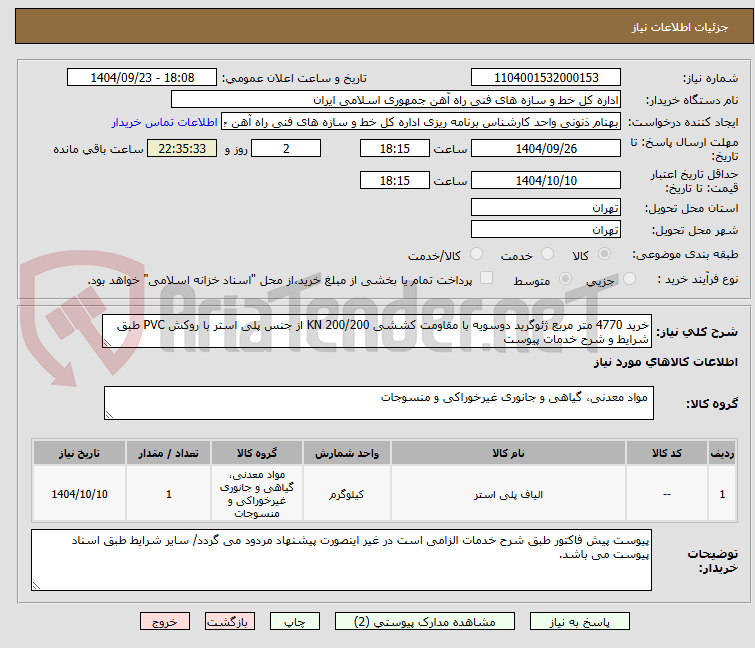Click the شهر محل تحویل field تهران
The height and width of the screenshot is (648, 755).
[x=546, y=230]
